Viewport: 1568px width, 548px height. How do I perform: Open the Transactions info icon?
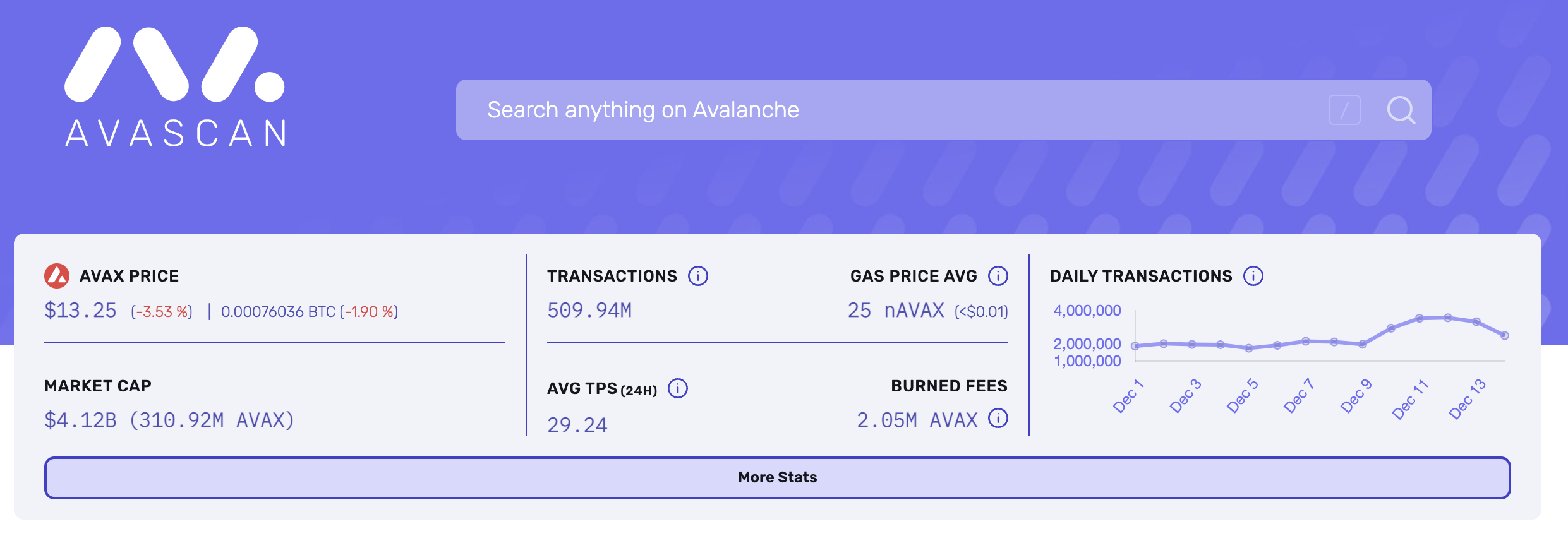[697, 276]
